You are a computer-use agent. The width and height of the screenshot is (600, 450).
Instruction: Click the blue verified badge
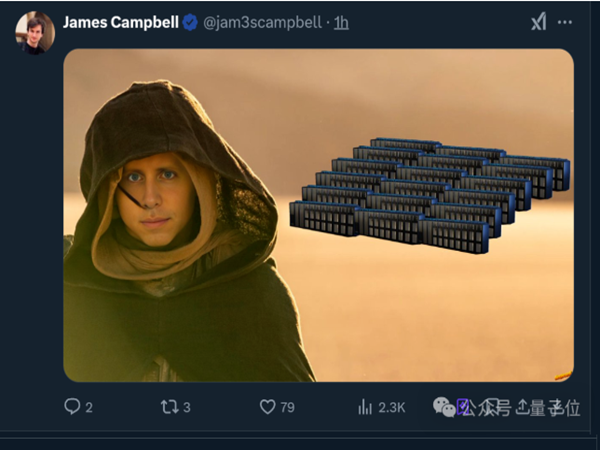[189, 22]
